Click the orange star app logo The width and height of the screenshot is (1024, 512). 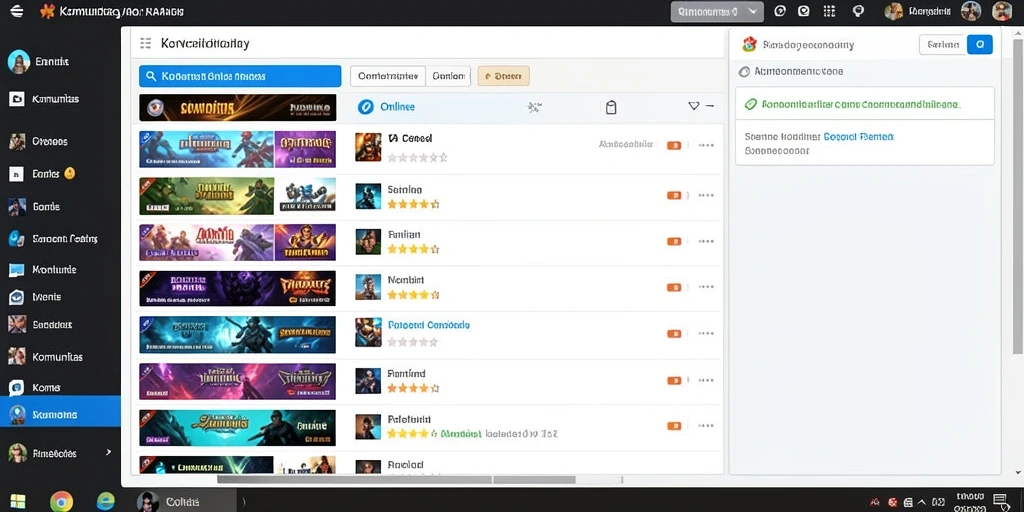[46, 11]
